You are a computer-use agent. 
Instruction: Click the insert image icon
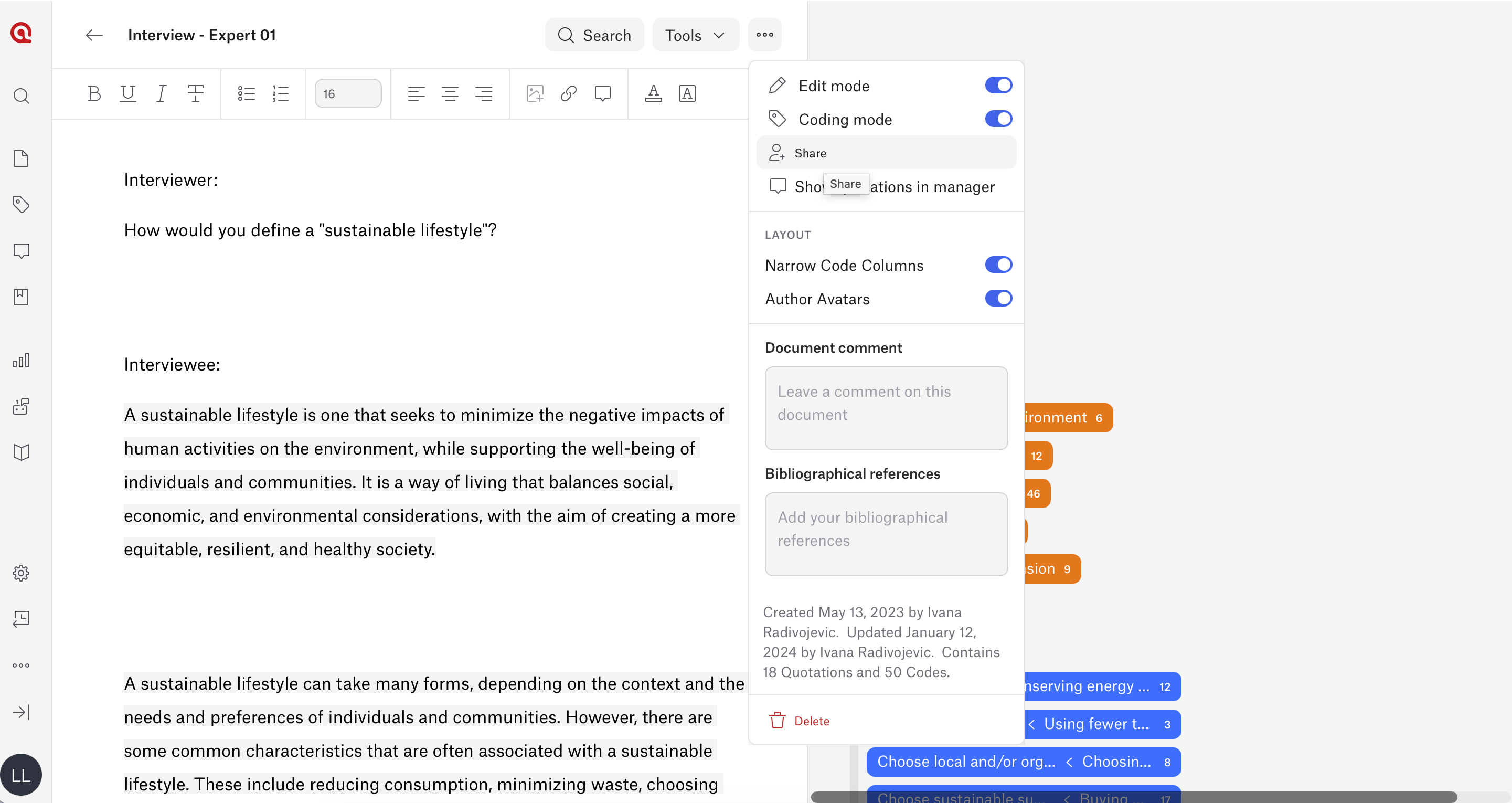click(x=535, y=93)
